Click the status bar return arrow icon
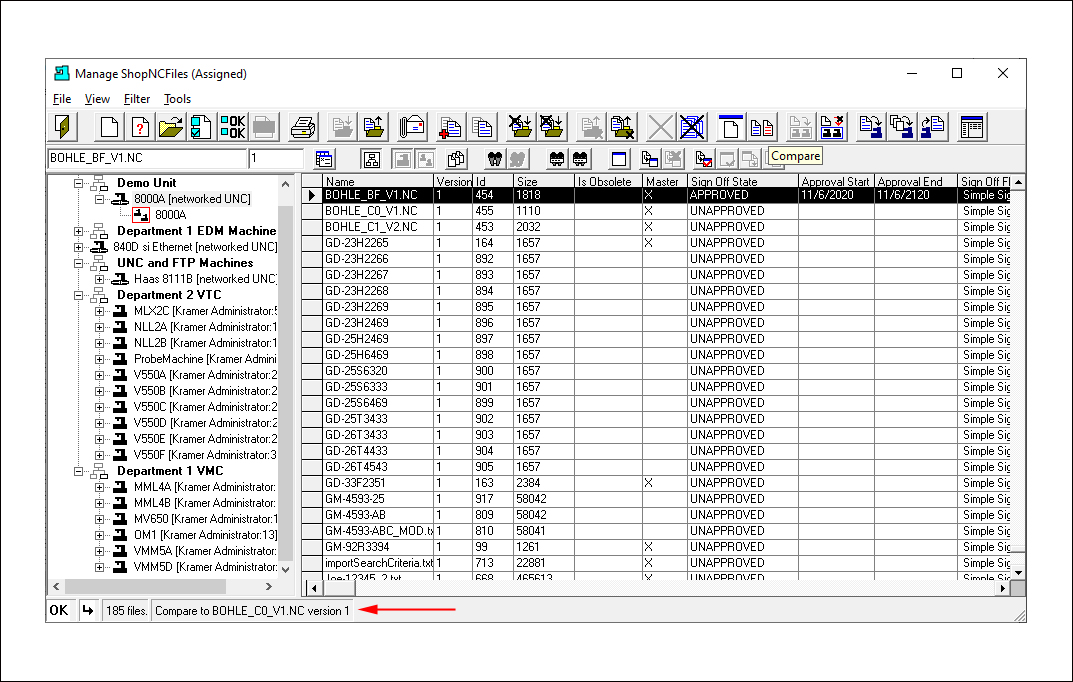This screenshot has width=1073, height=682. [x=88, y=610]
